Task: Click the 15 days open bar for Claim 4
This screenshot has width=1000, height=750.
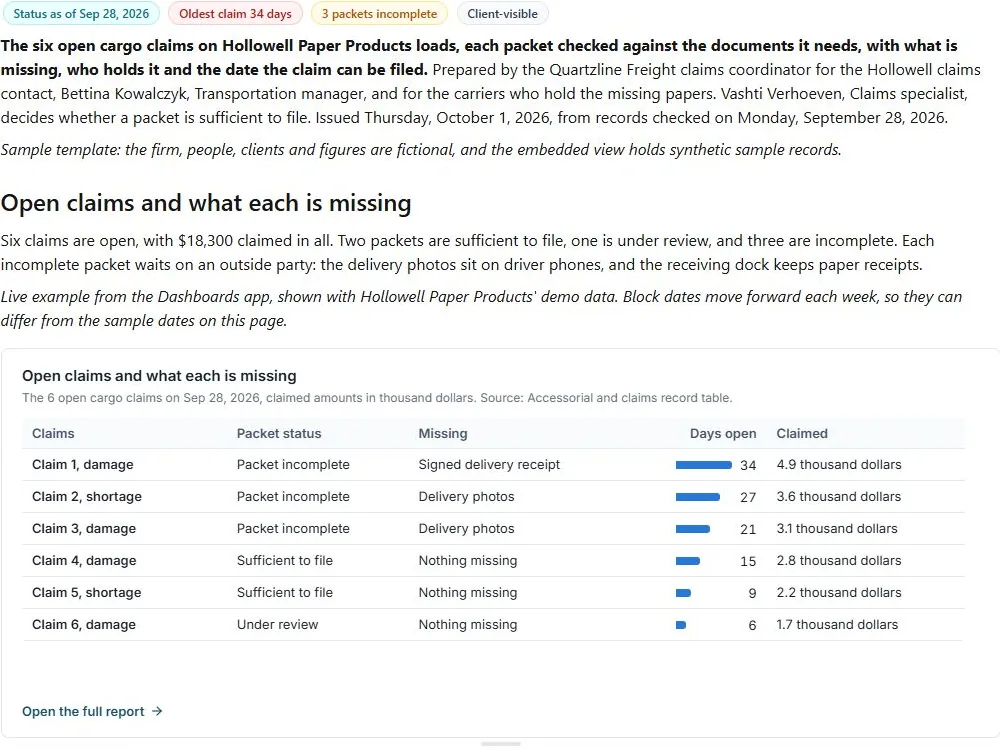Action: click(688, 561)
